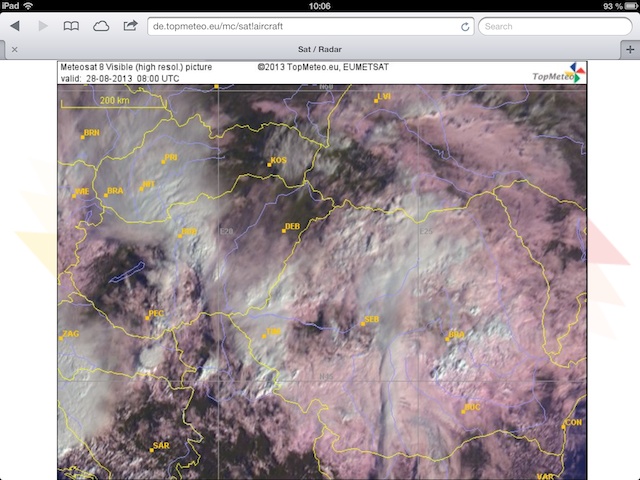Focus the Search field
640x480 pixels.
pos(555,27)
